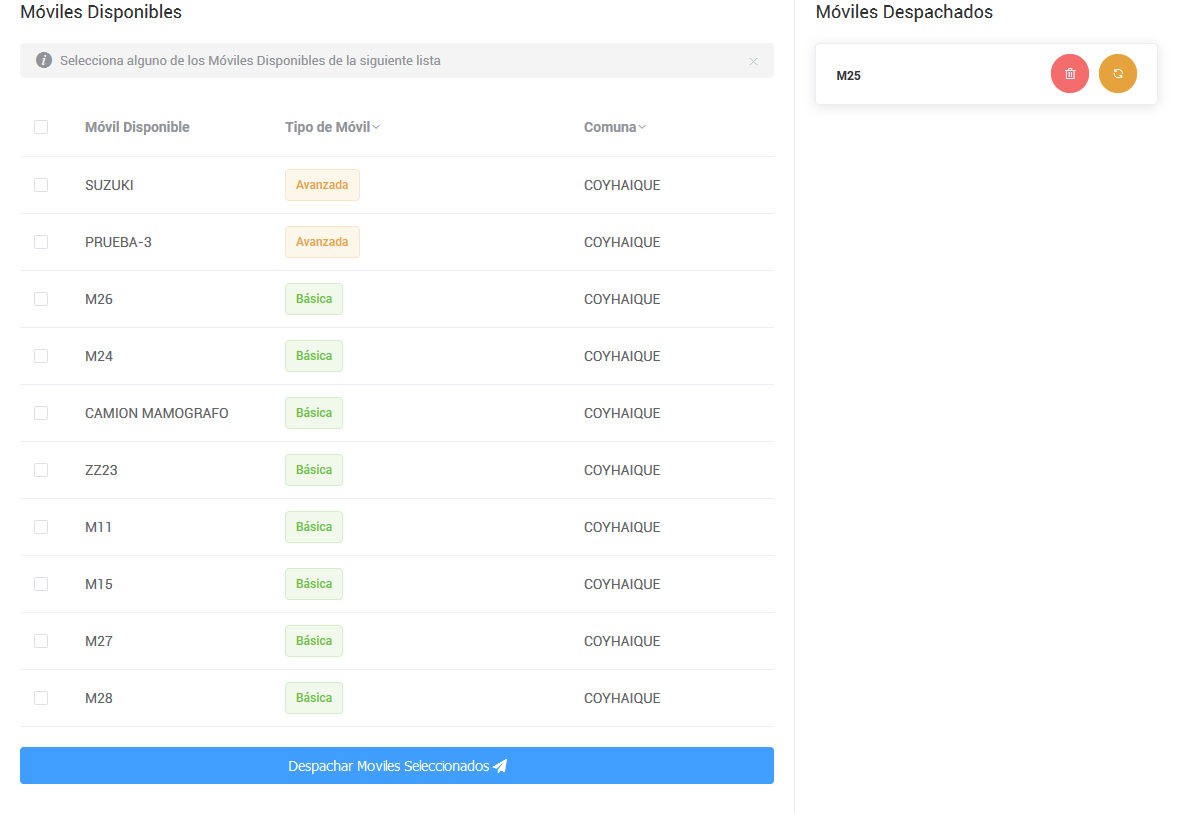Mark the CAMION MAMOGRAFO checkbox
Image resolution: width=1193 pixels, height=813 pixels.
(41, 413)
